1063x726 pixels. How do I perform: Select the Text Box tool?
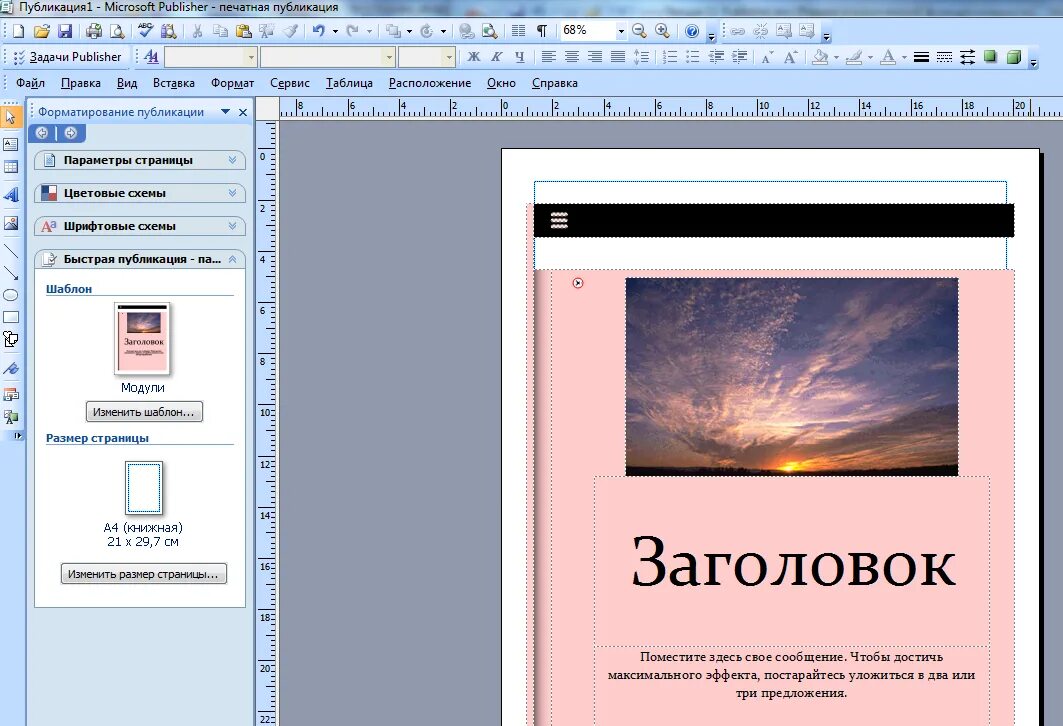(11, 144)
